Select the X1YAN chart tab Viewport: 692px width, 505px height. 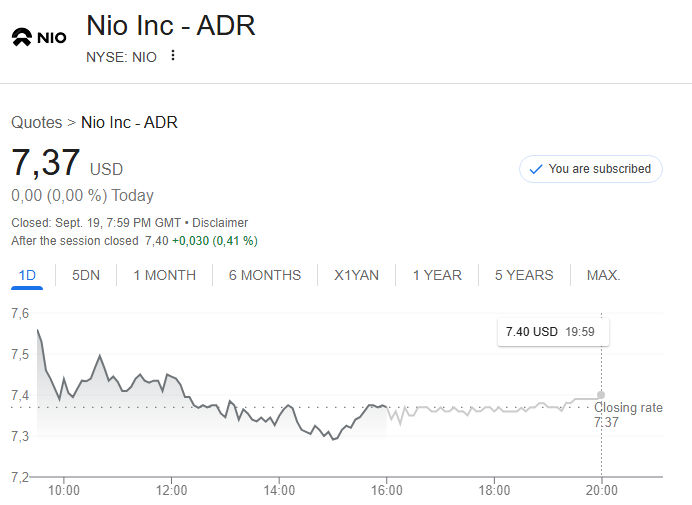357,275
